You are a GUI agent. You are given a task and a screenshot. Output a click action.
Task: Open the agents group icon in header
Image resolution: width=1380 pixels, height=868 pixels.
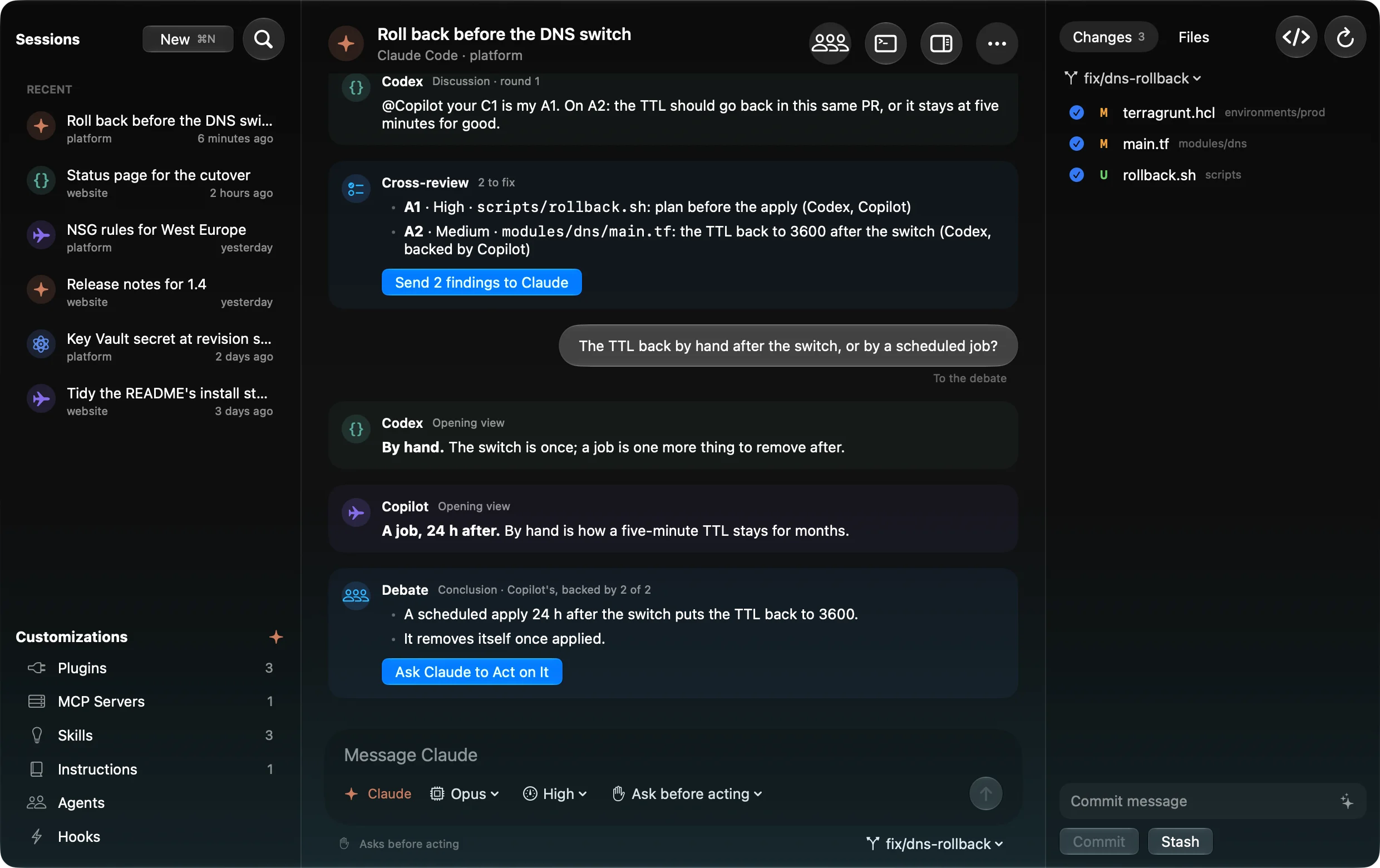pos(829,43)
